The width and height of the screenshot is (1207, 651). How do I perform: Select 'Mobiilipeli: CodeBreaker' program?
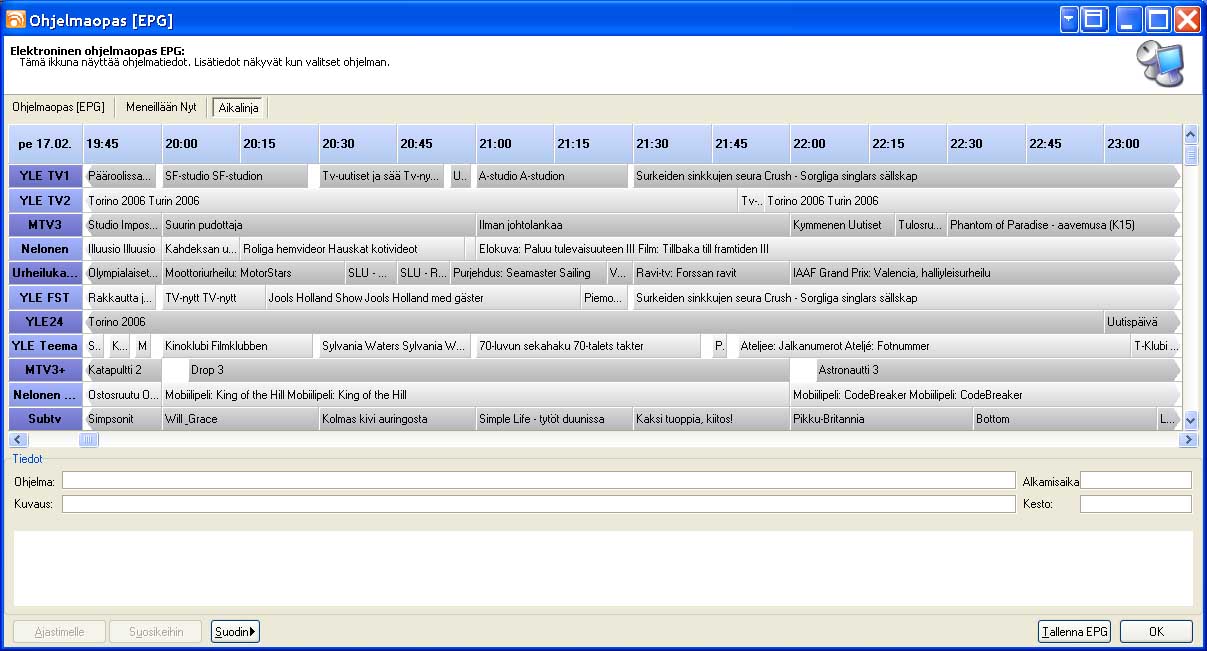click(985, 395)
